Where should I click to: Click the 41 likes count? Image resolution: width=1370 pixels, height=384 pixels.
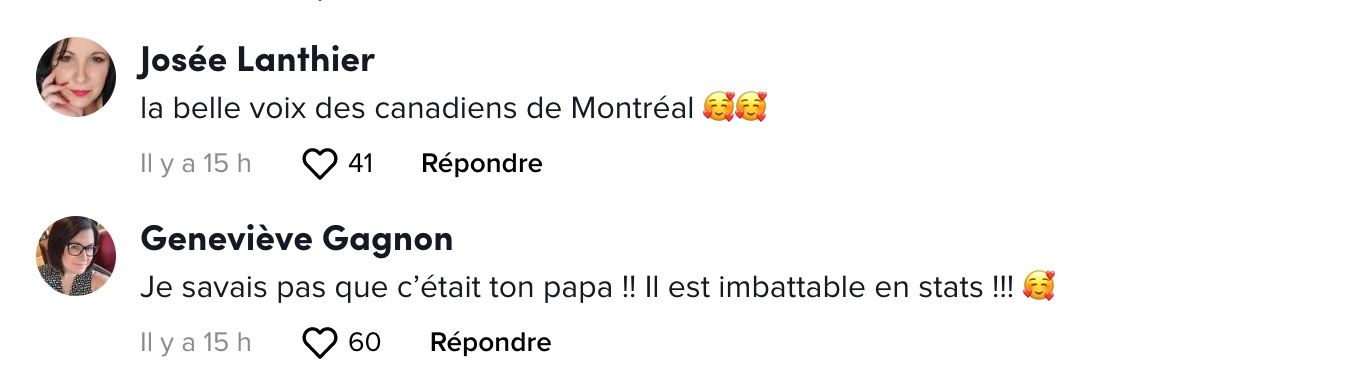click(x=360, y=163)
